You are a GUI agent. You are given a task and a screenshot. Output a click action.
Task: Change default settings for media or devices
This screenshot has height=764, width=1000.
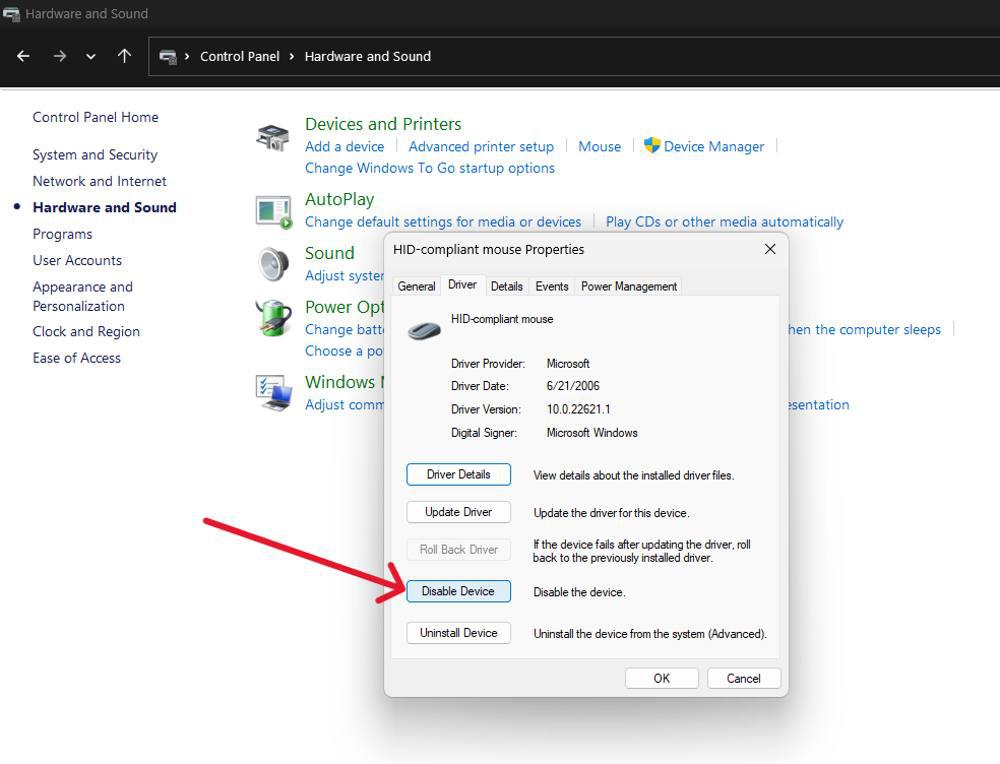[443, 222]
